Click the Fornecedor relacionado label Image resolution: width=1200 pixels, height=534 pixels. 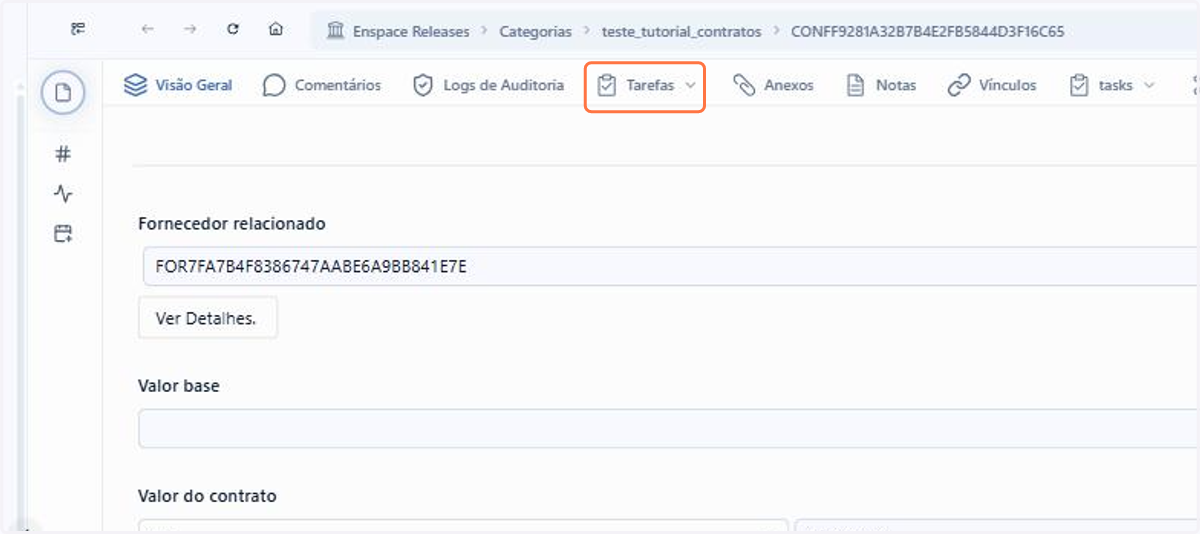232,224
